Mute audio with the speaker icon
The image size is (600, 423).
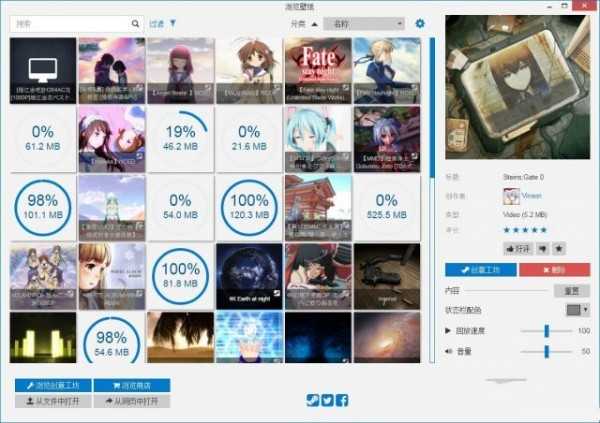click(x=448, y=351)
